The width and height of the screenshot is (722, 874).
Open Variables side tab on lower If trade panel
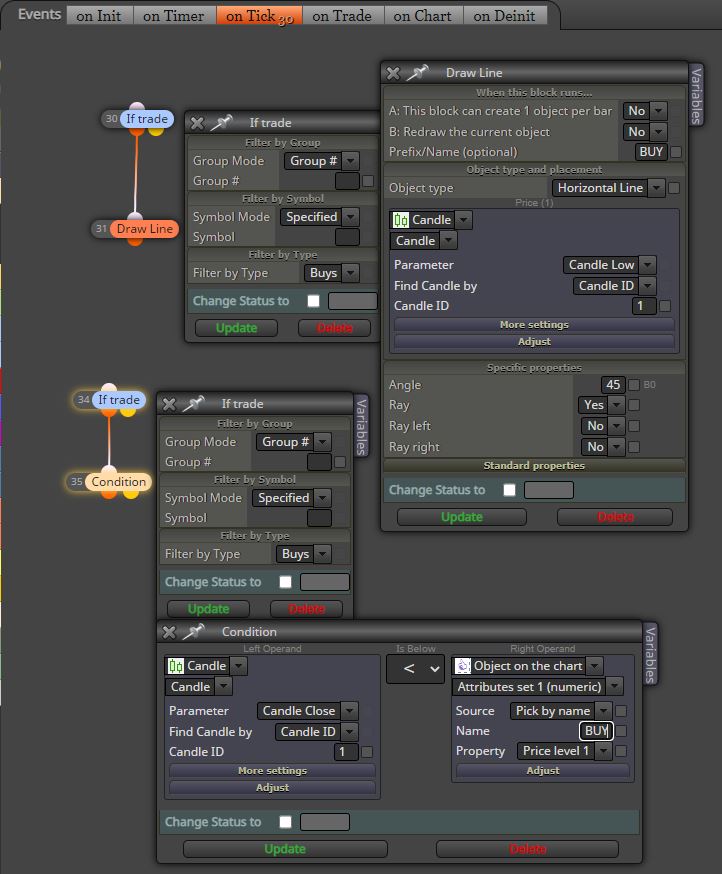coord(361,427)
